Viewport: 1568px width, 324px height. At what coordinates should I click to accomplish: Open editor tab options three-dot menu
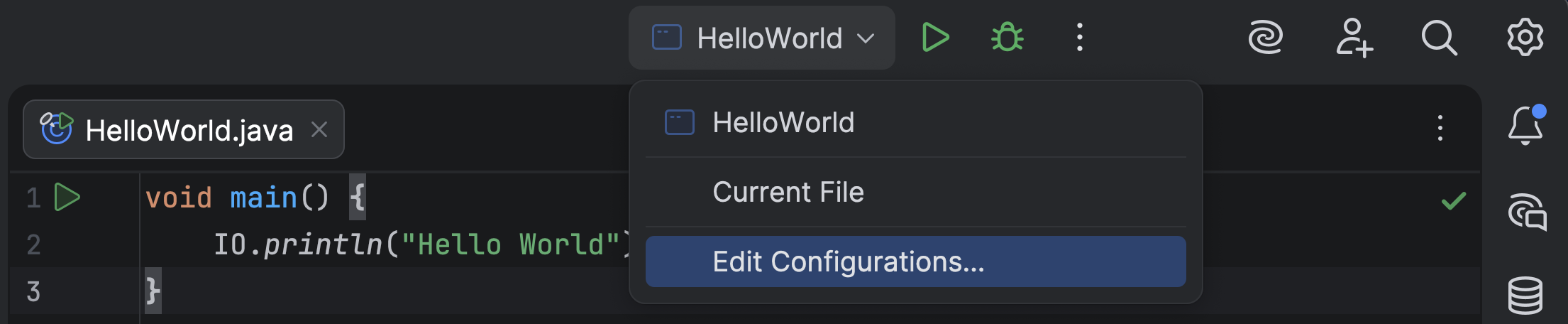click(x=1440, y=129)
